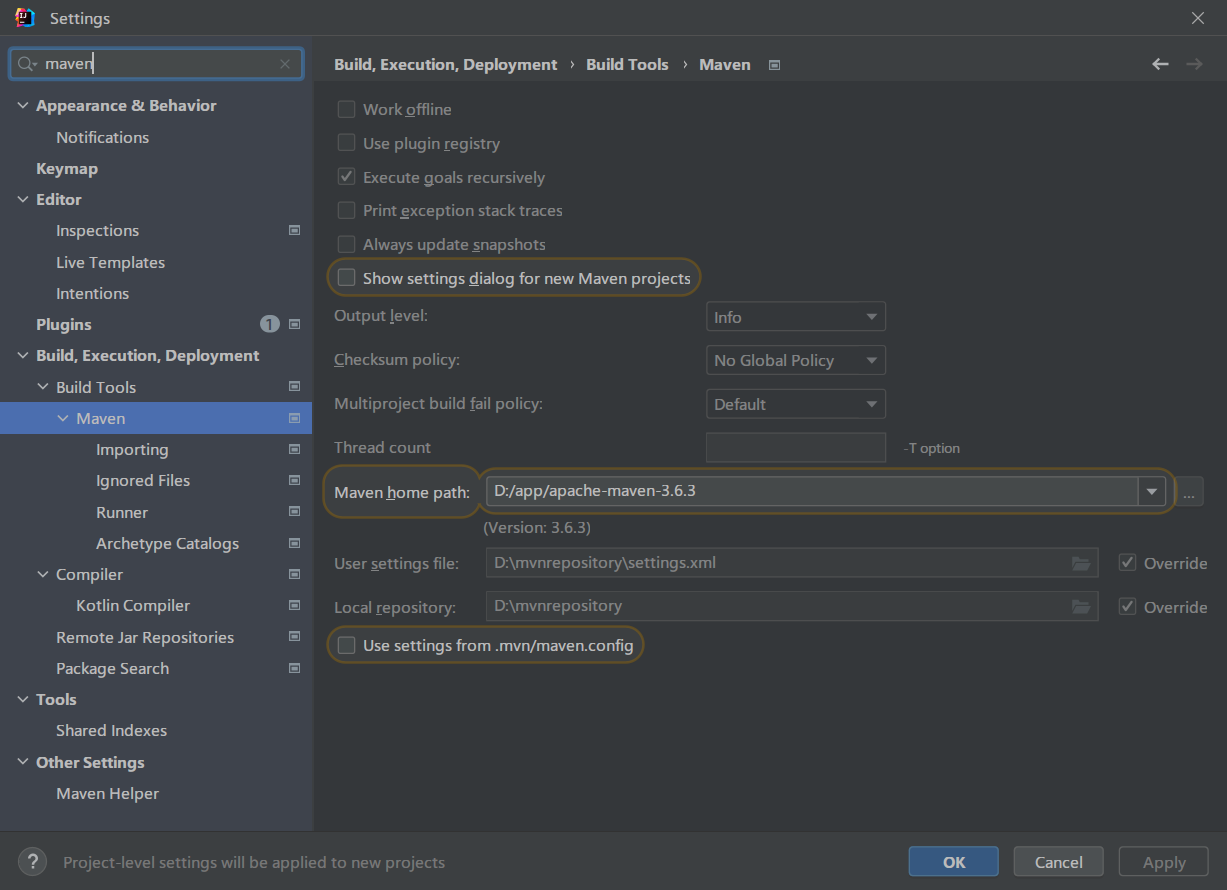
Task: Open Multiproject build fail policy dropdown
Action: point(795,404)
